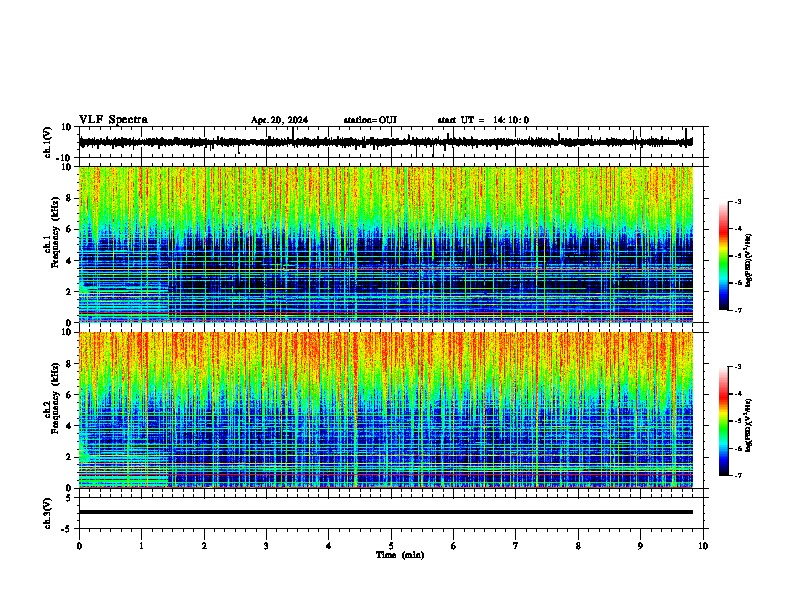Click the ch.1 spectrogram color scale bar
The width and height of the screenshot is (792, 612).
(x=724, y=256)
